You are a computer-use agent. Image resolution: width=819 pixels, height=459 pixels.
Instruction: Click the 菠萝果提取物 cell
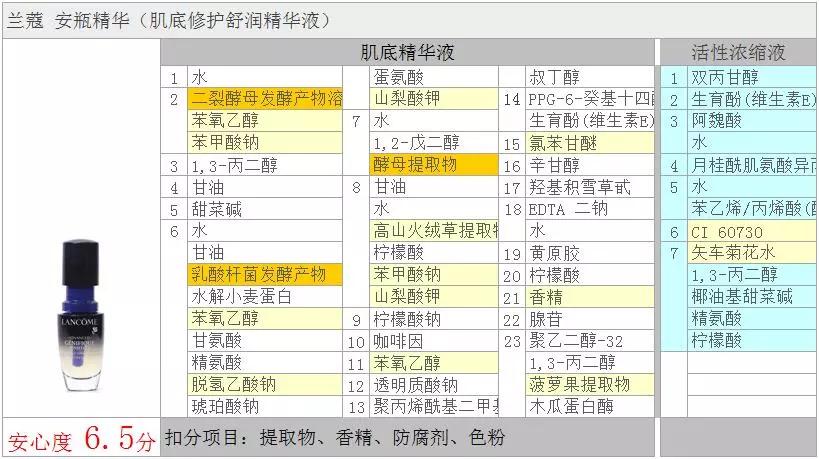(590, 385)
